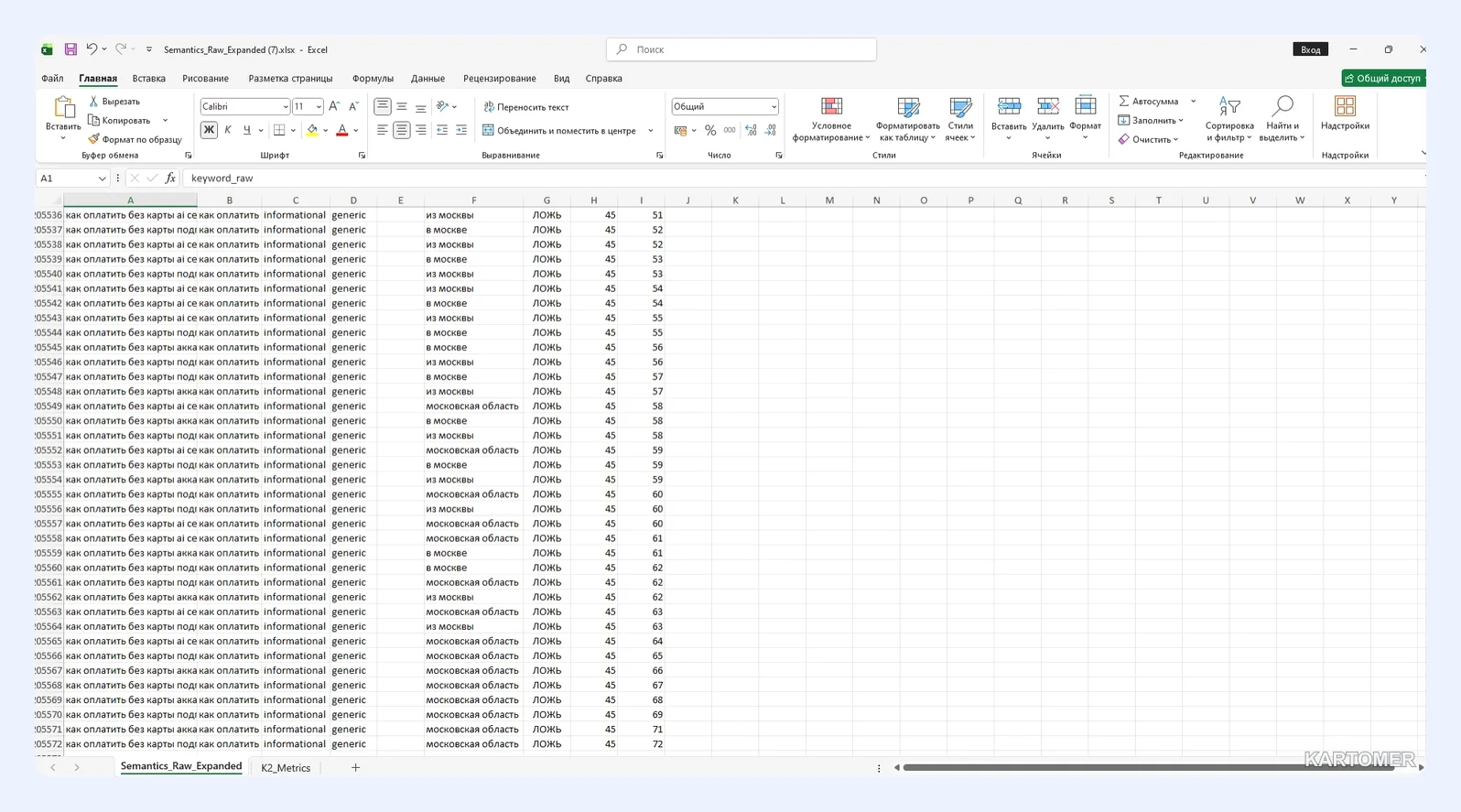Viewport: 1461px width, 812px height.
Task: Increase the decimal places
Action: click(x=751, y=130)
